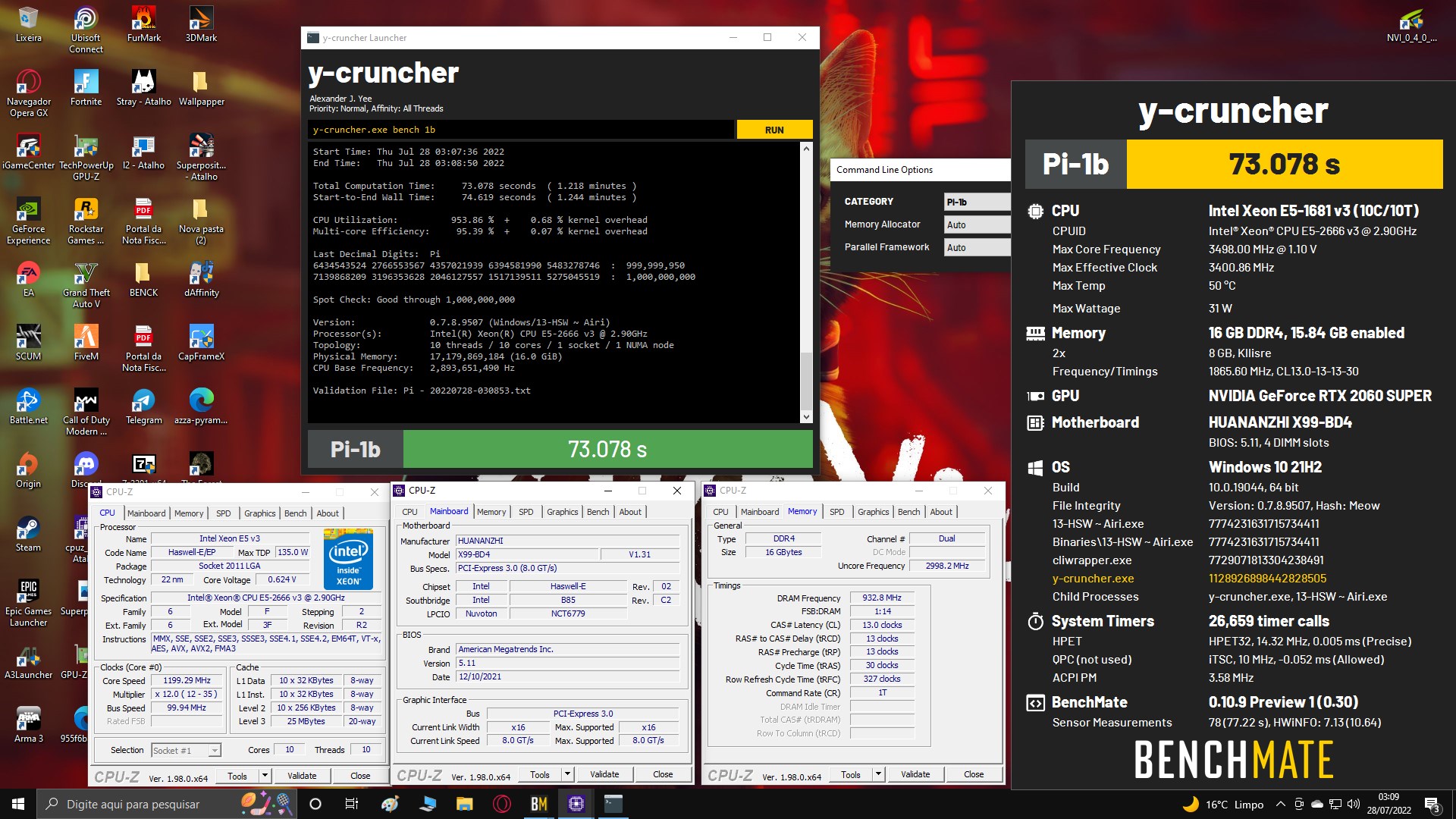The width and height of the screenshot is (1456, 819).
Task: Click 16°C Limpo weather widget
Action: tap(1223, 805)
